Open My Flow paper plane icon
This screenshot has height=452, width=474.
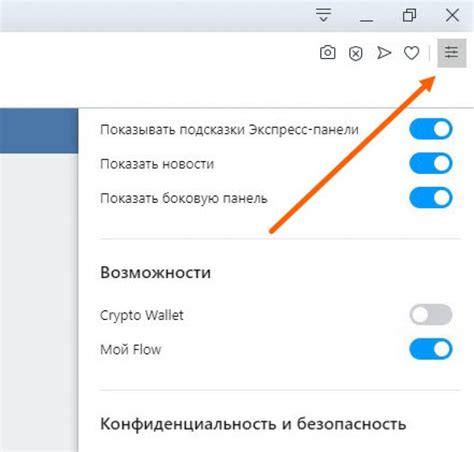(384, 53)
